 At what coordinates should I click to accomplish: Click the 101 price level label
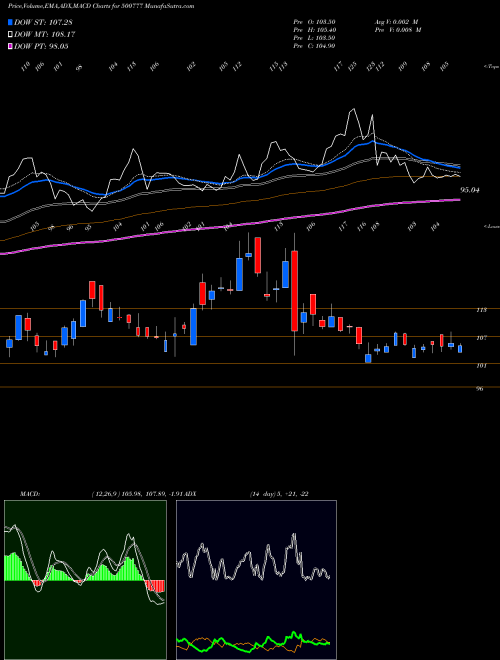[x=482, y=366]
